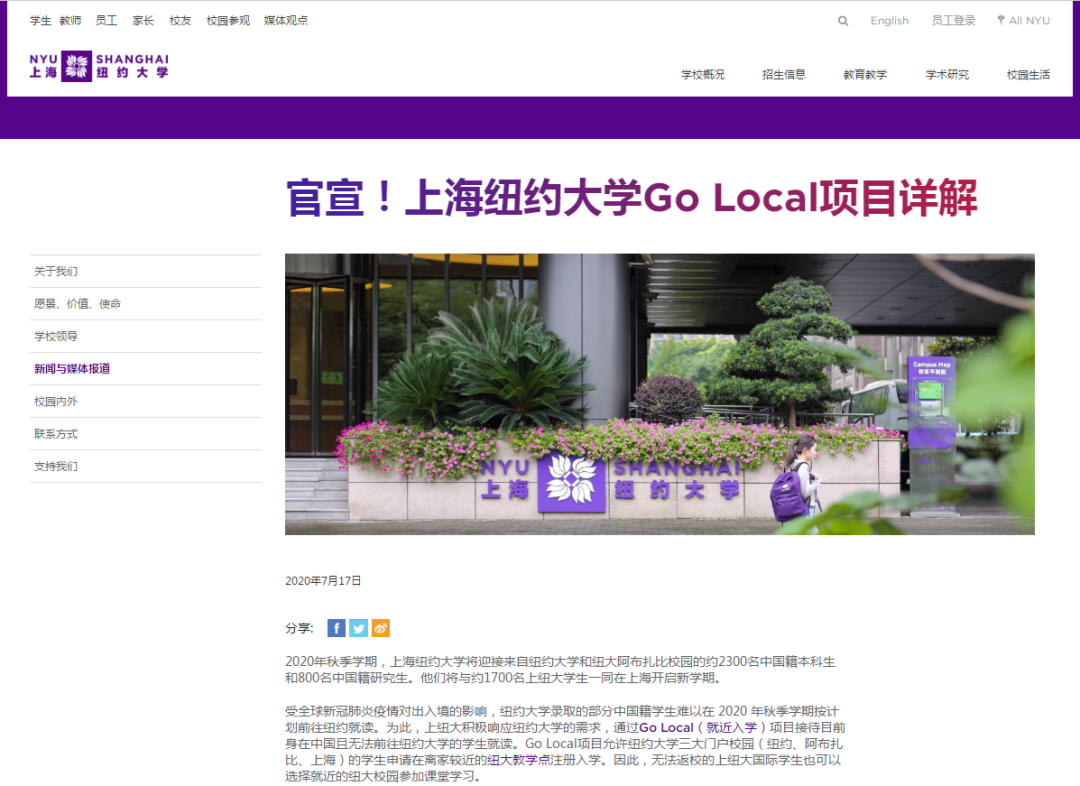Expand the 招生信息 navigation menu
Screen dimensions: 1080x786
pyautogui.click(x=783, y=74)
